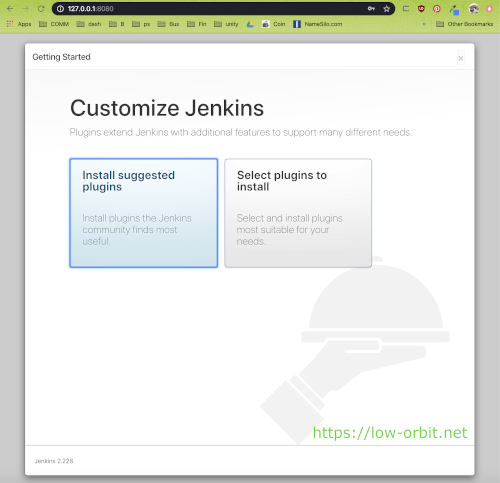This screenshot has width=500, height=483.
Task: Go back using the browser back arrow
Action: (x=10, y=9)
